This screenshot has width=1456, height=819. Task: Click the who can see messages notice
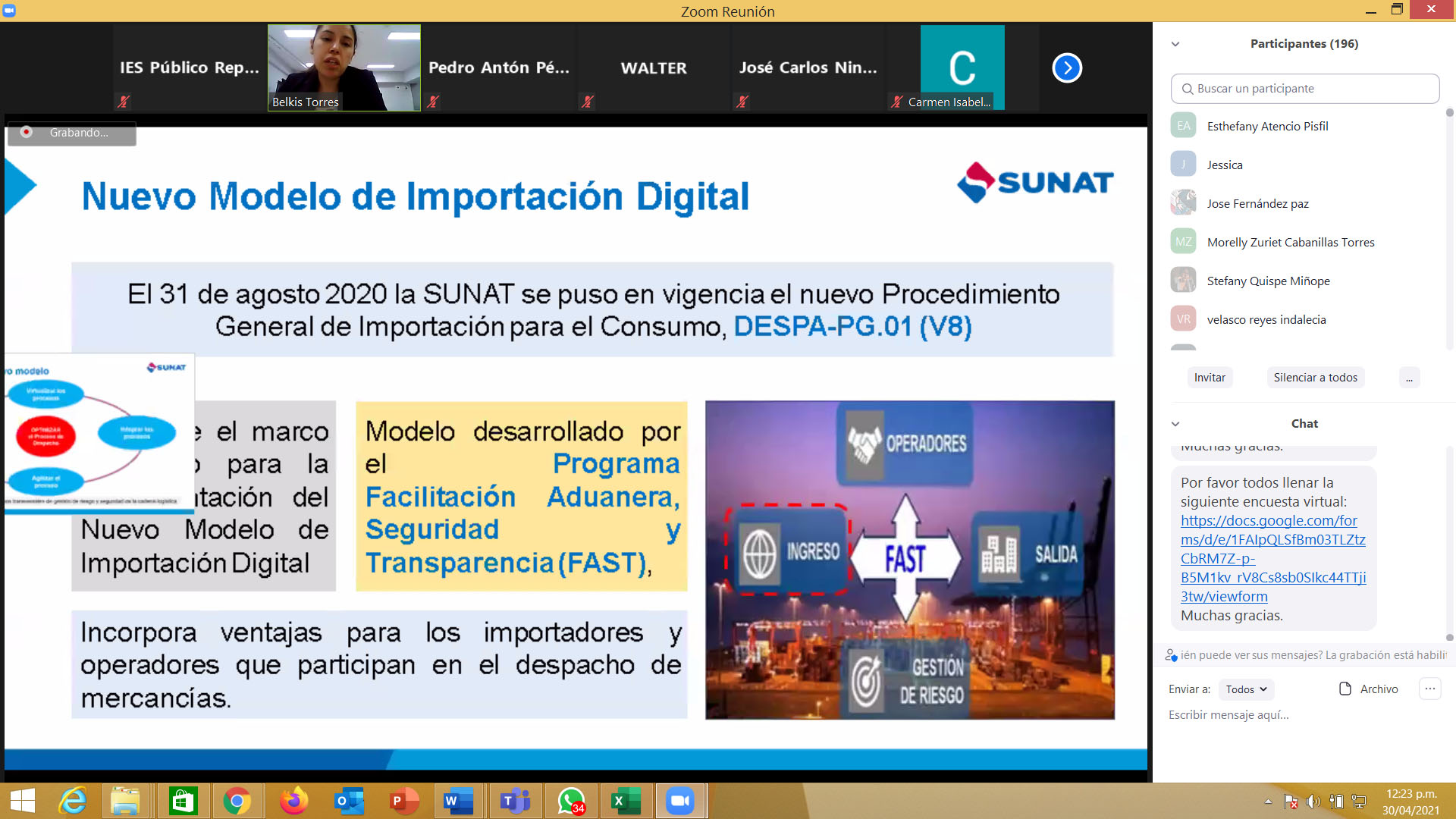(1306, 655)
